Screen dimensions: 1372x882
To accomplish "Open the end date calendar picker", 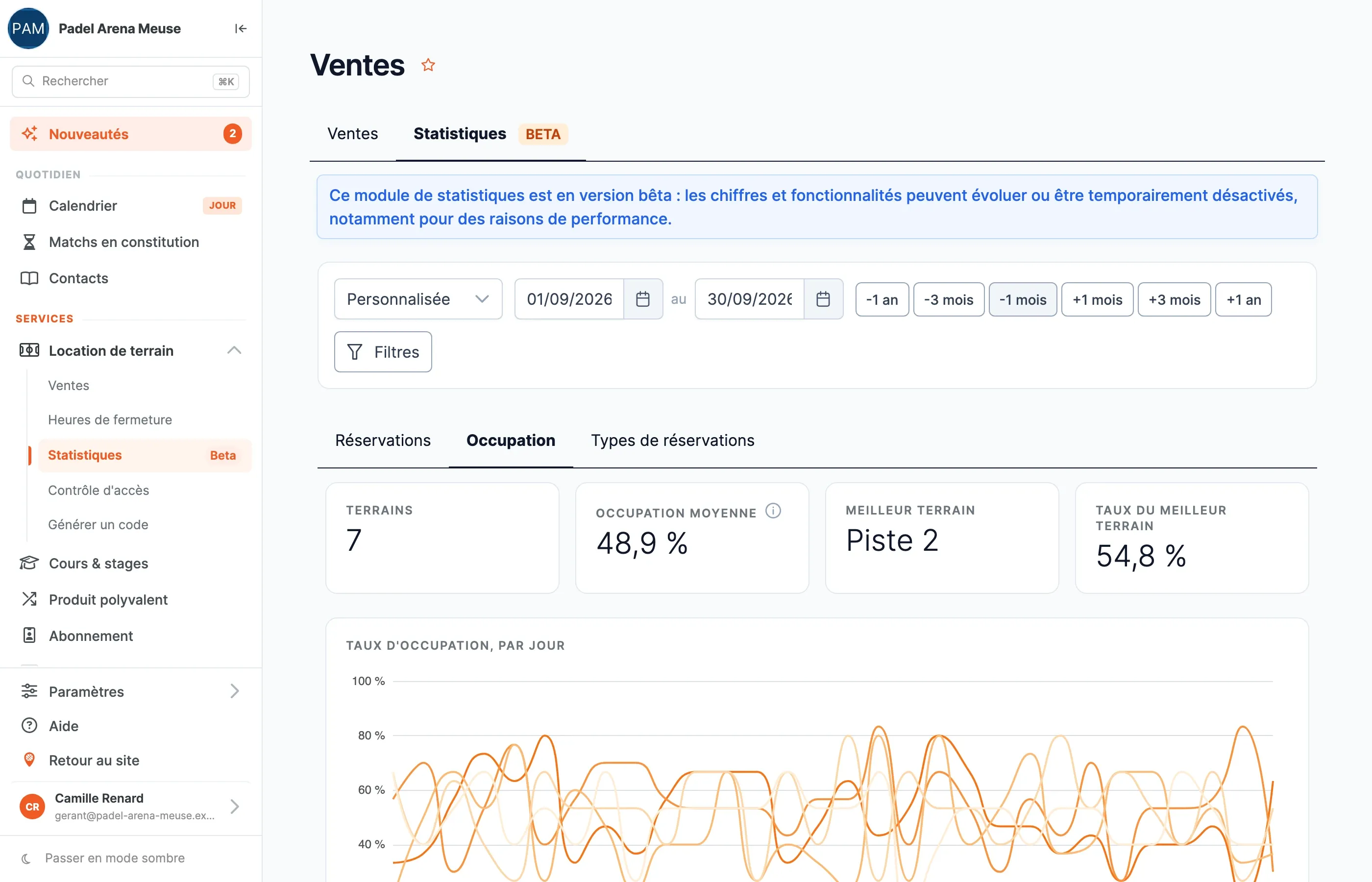I will pyautogui.click(x=823, y=299).
